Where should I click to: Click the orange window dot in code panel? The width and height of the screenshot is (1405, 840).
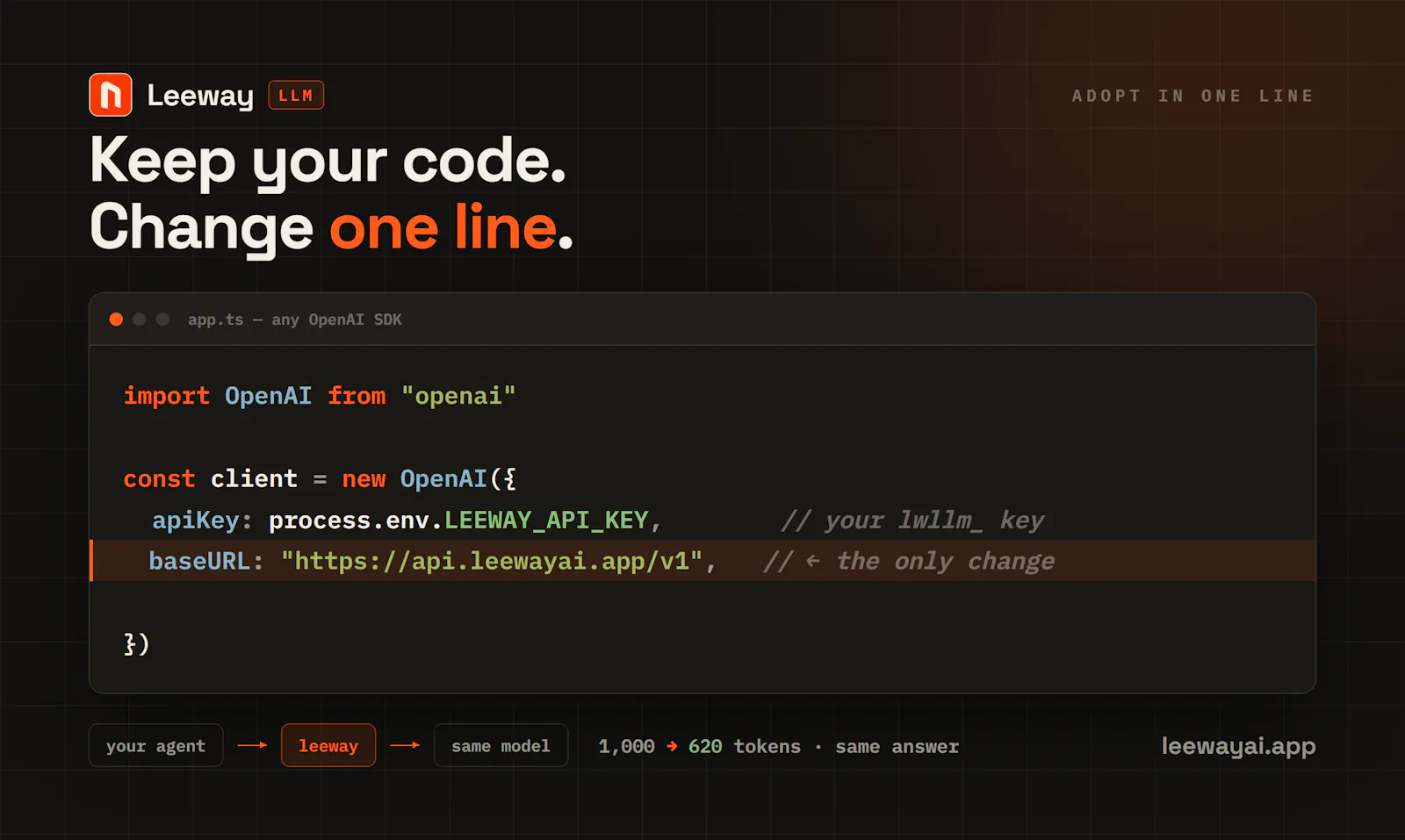point(116,319)
